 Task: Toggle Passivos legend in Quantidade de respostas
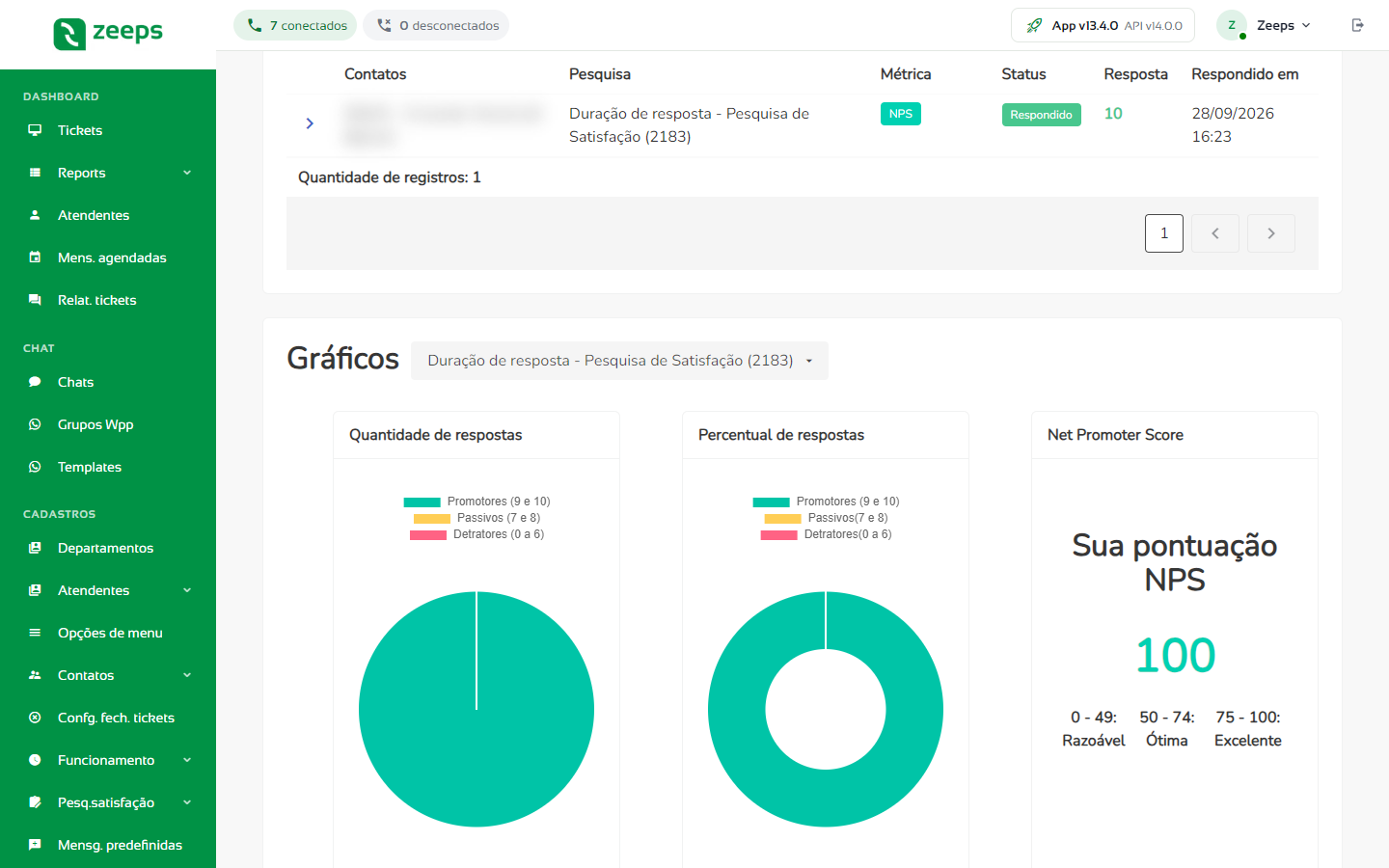[x=477, y=518]
